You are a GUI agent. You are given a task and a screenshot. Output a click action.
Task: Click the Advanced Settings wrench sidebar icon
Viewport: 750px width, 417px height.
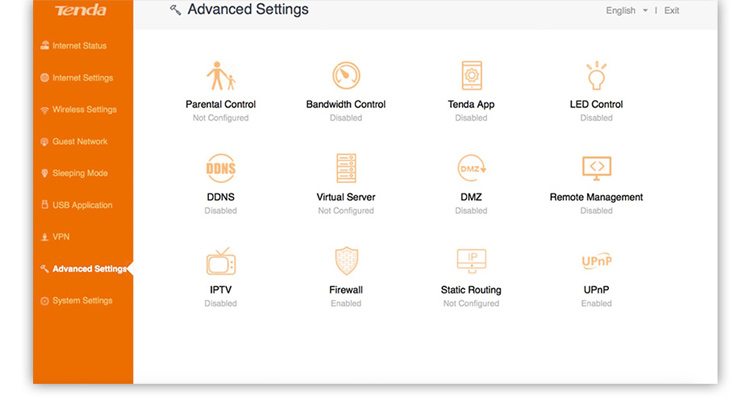tap(44, 269)
